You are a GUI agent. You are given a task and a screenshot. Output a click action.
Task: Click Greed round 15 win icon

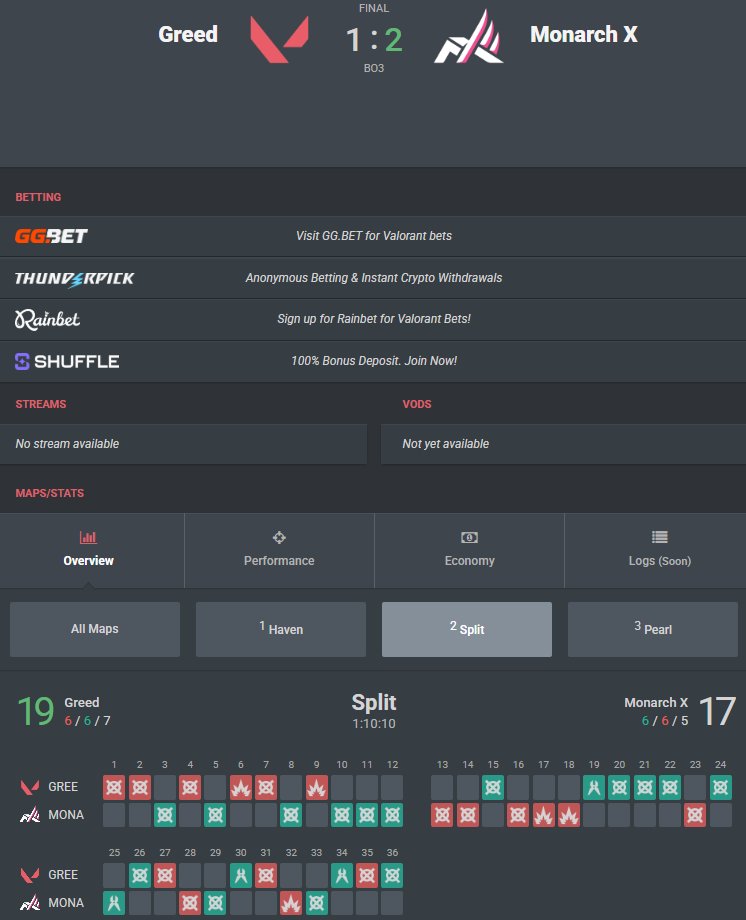493,787
